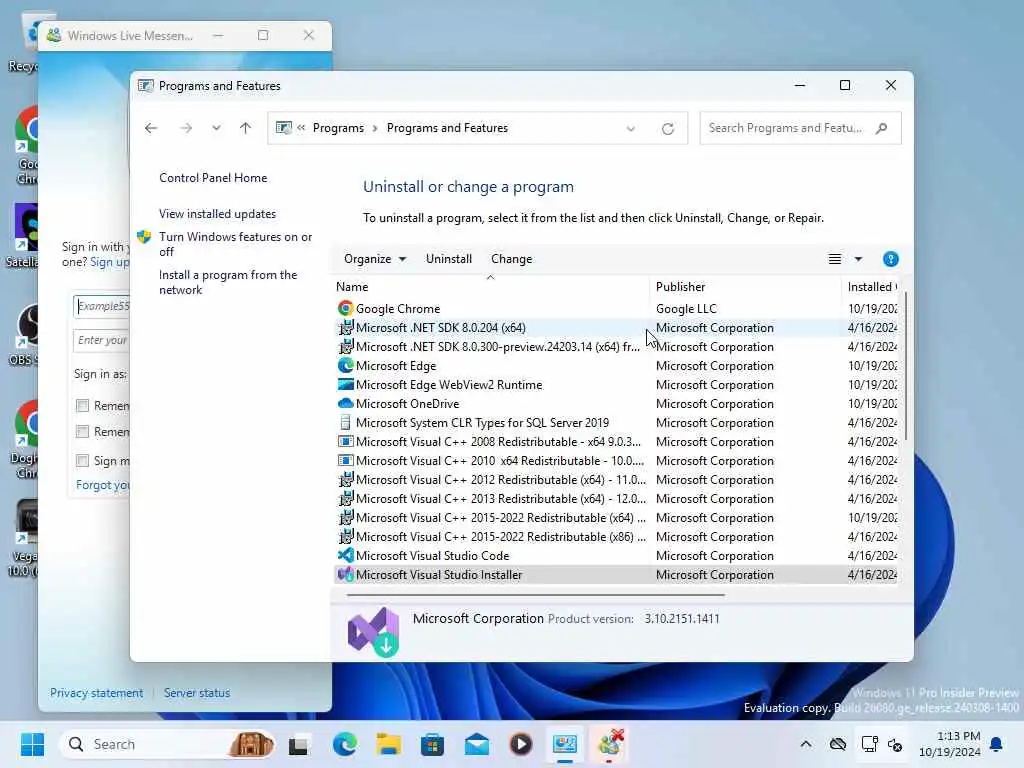1024x768 pixels.
Task: Open View installed updates link
Action: (217, 214)
